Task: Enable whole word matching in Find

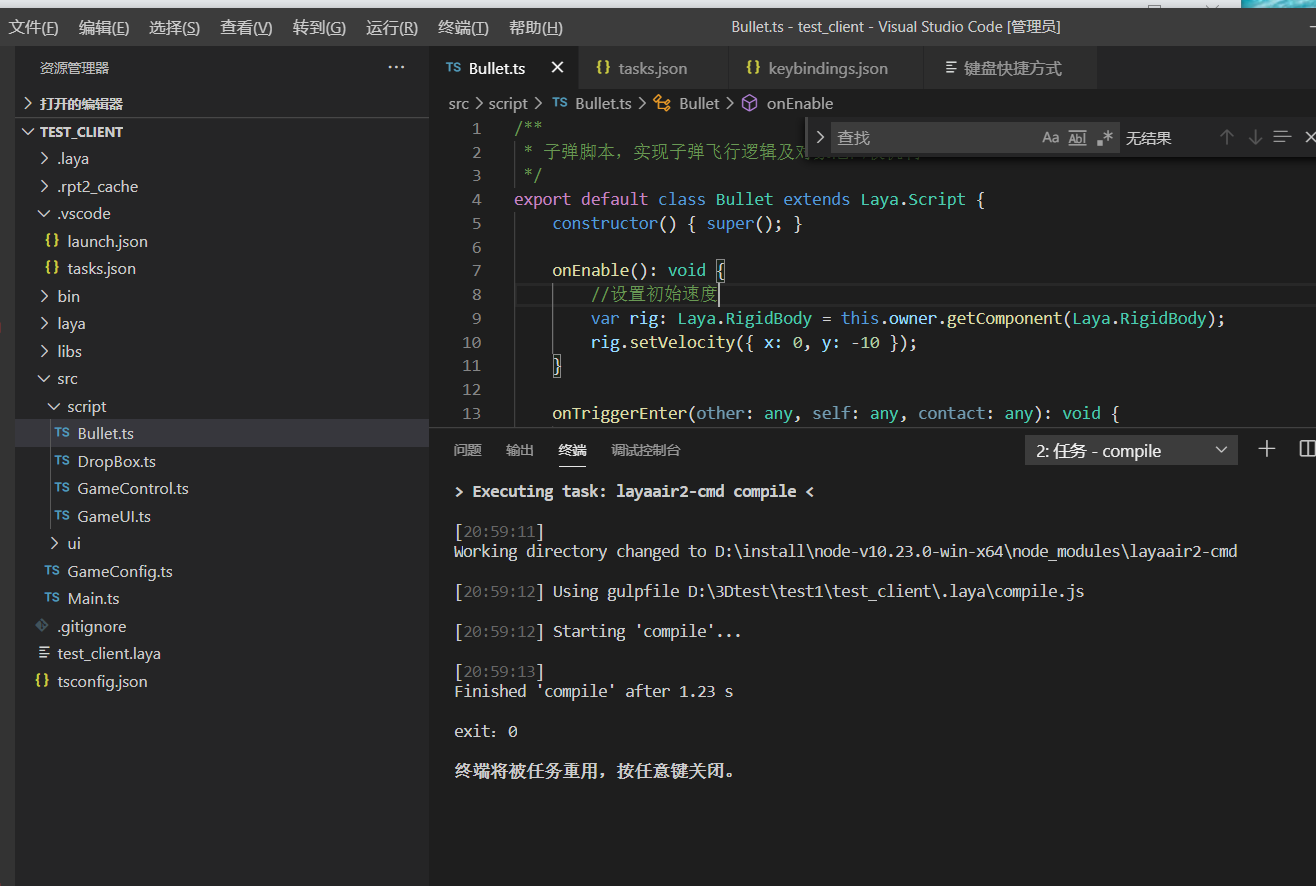Action: [x=1077, y=137]
